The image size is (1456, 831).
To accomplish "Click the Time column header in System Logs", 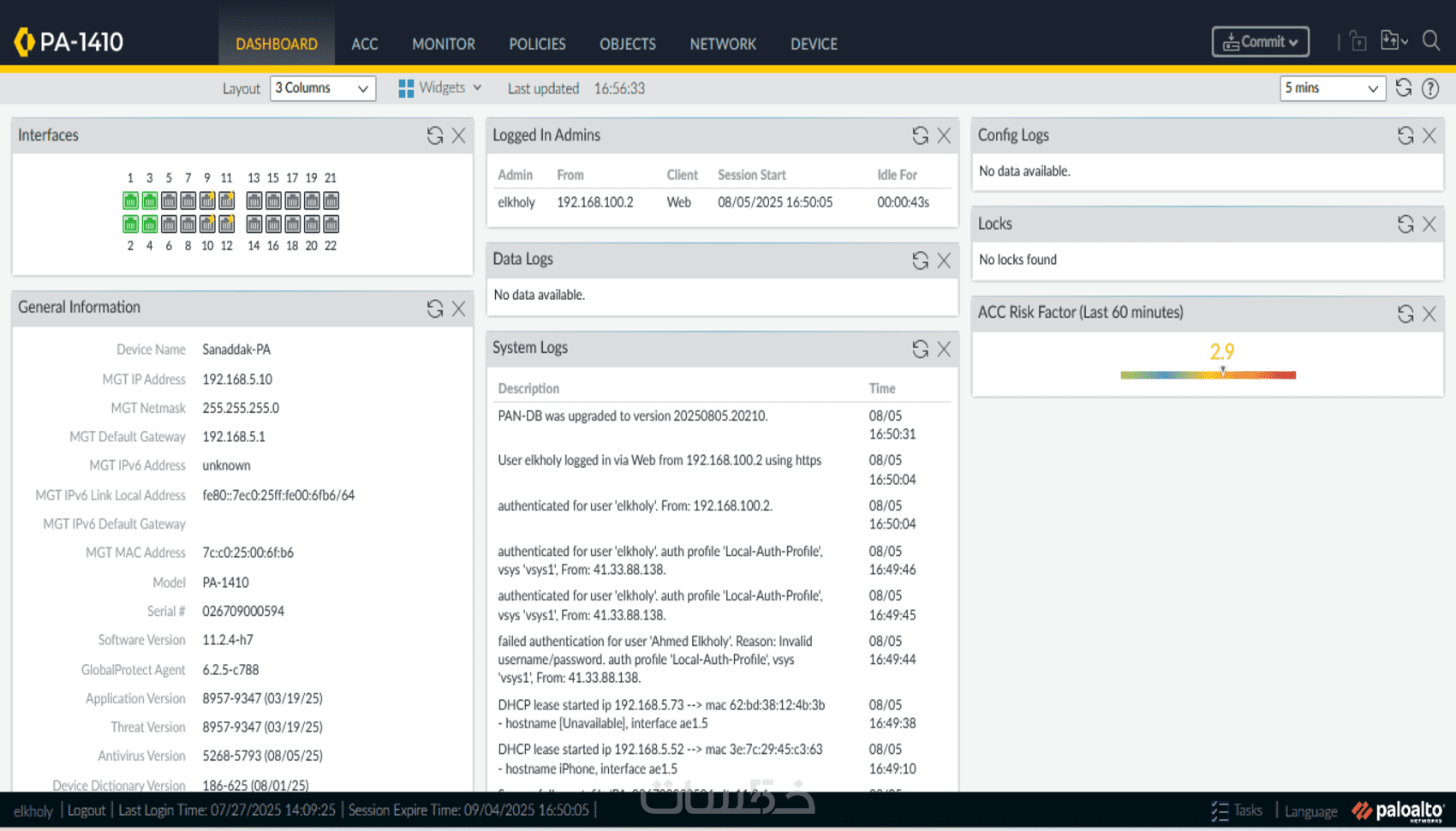I will [882, 388].
